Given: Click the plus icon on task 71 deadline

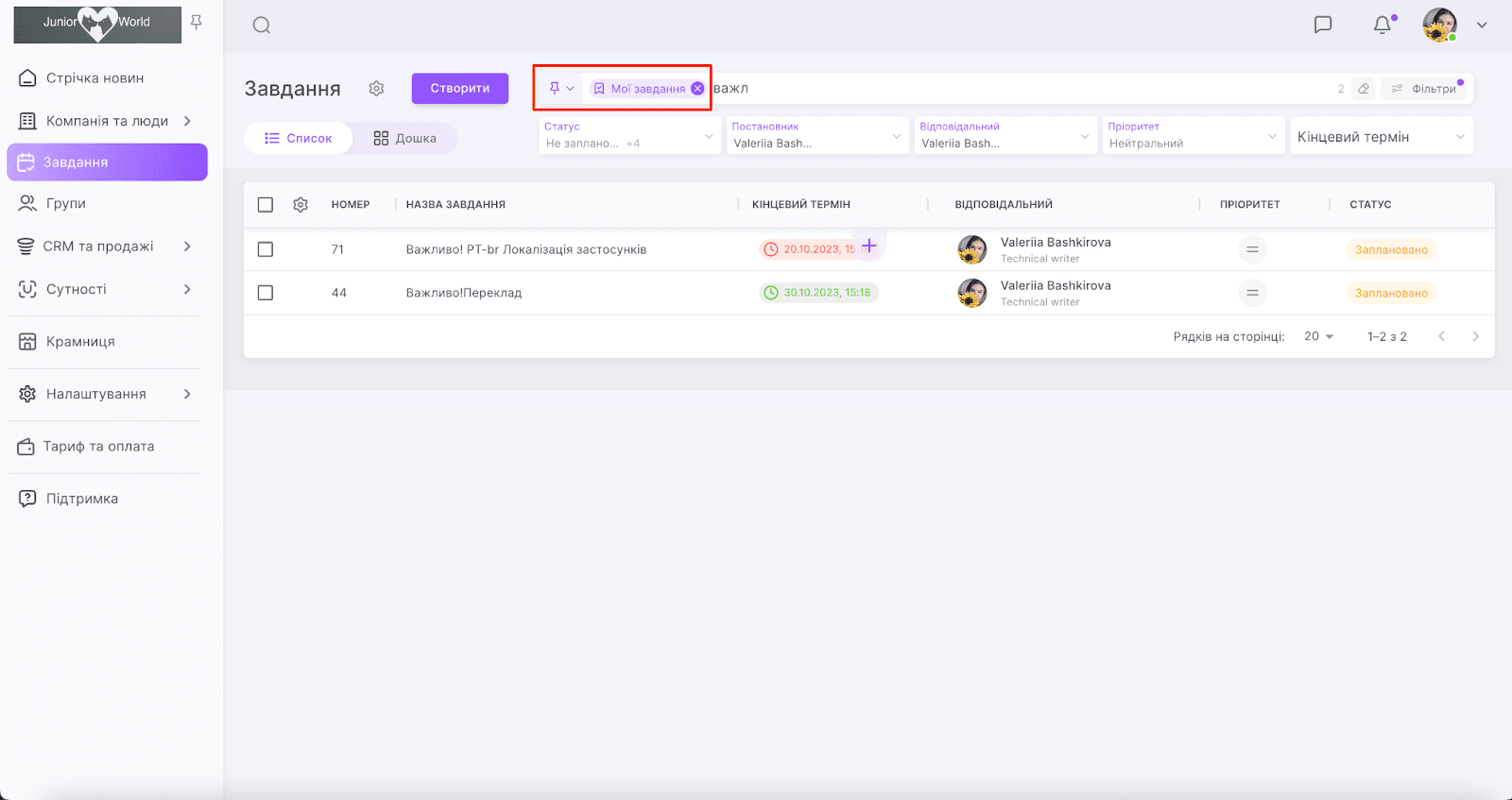Looking at the screenshot, I should pos(868,247).
